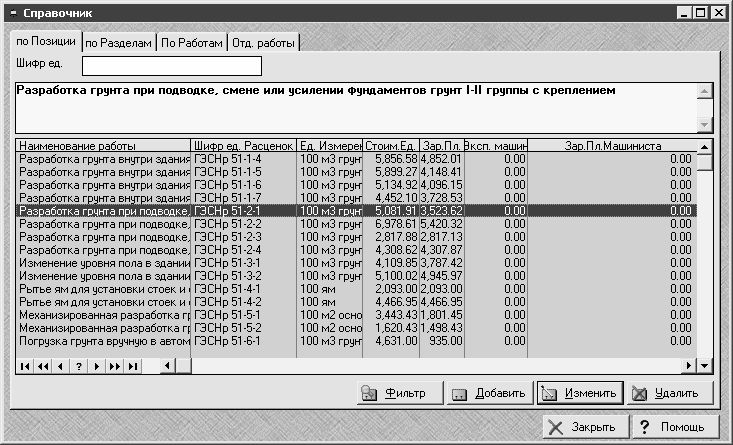
Task: Go to last record navigator button
Action: click(x=133, y=366)
